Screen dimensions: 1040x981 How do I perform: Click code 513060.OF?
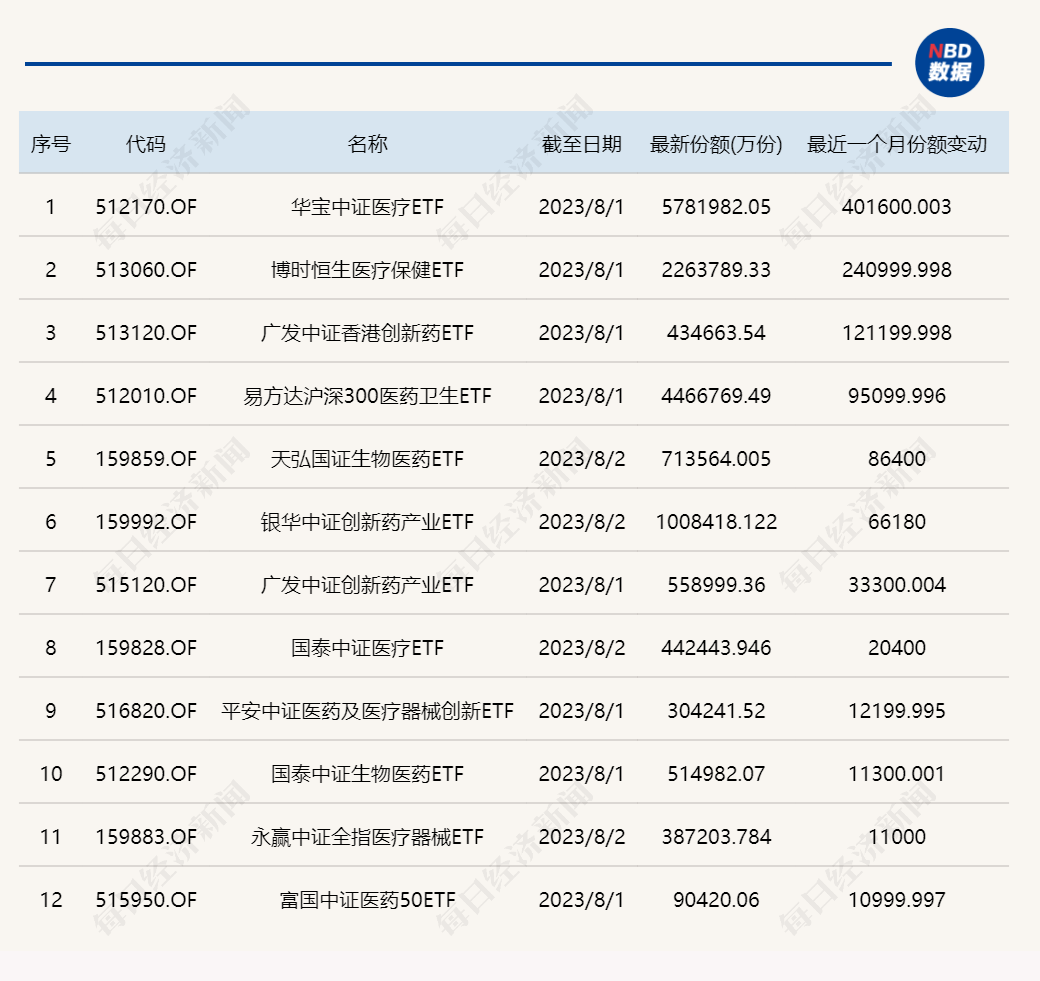pos(146,270)
